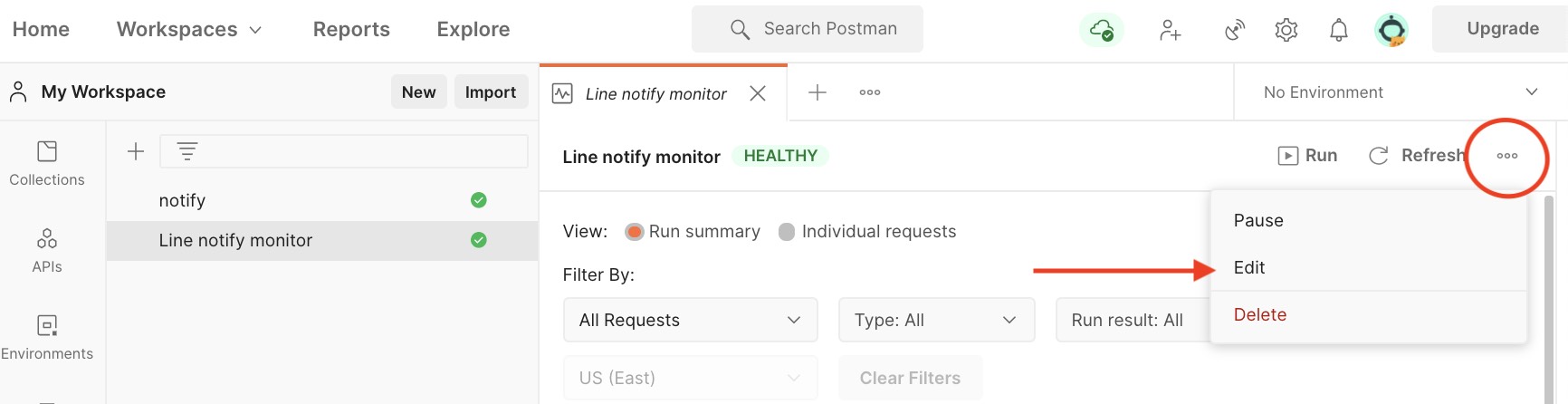
Task: Click the invite people icon
Action: point(1170,30)
